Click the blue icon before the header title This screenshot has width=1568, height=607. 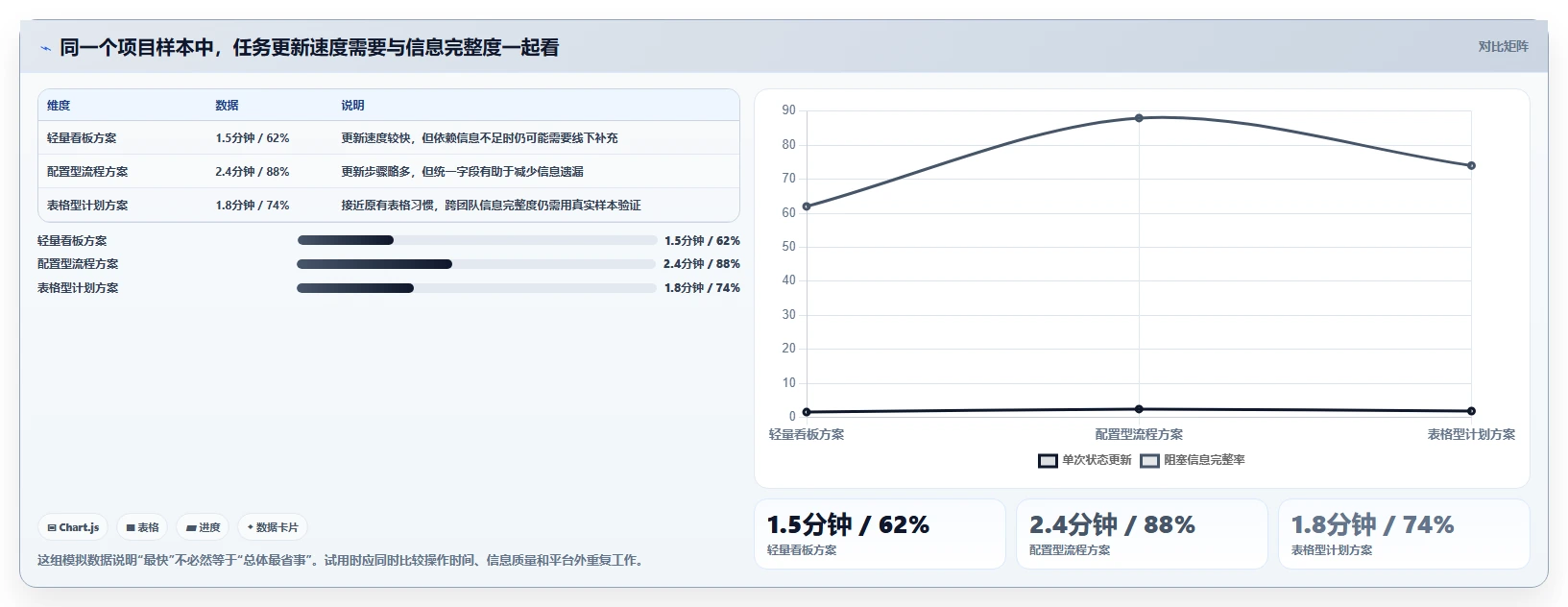(x=45, y=48)
